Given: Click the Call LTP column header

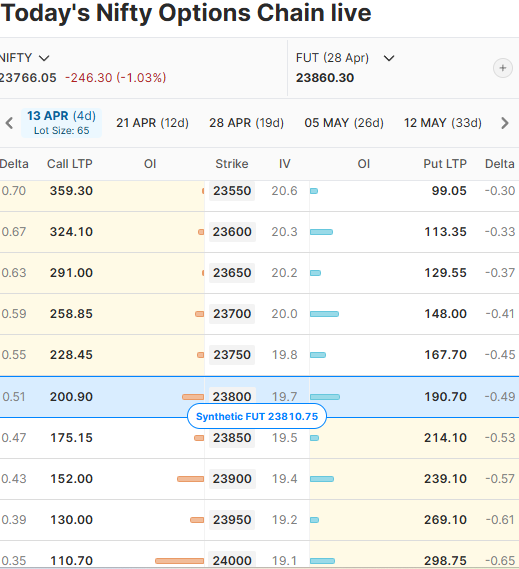Looking at the screenshot, I should tap(70, 164).
